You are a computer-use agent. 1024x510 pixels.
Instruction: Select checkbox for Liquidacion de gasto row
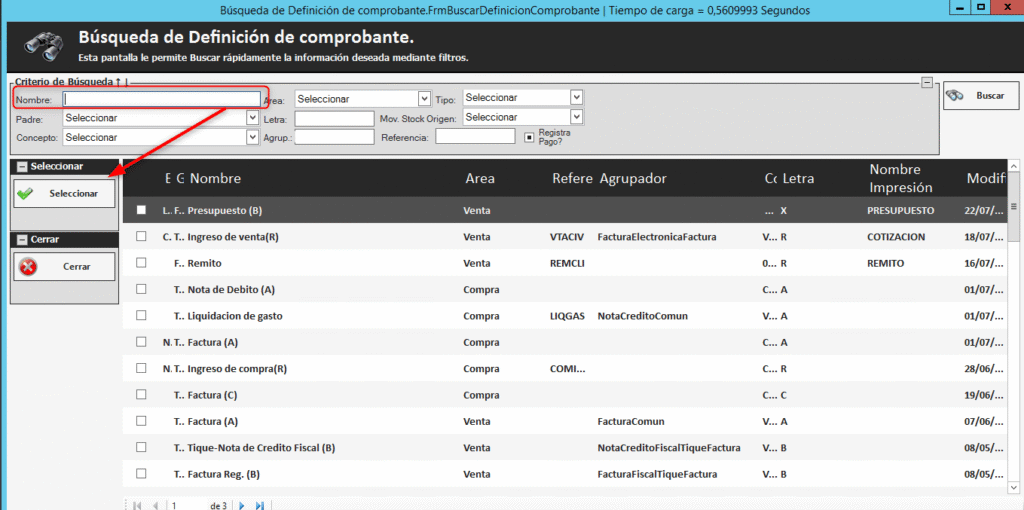tap(141, 316)
